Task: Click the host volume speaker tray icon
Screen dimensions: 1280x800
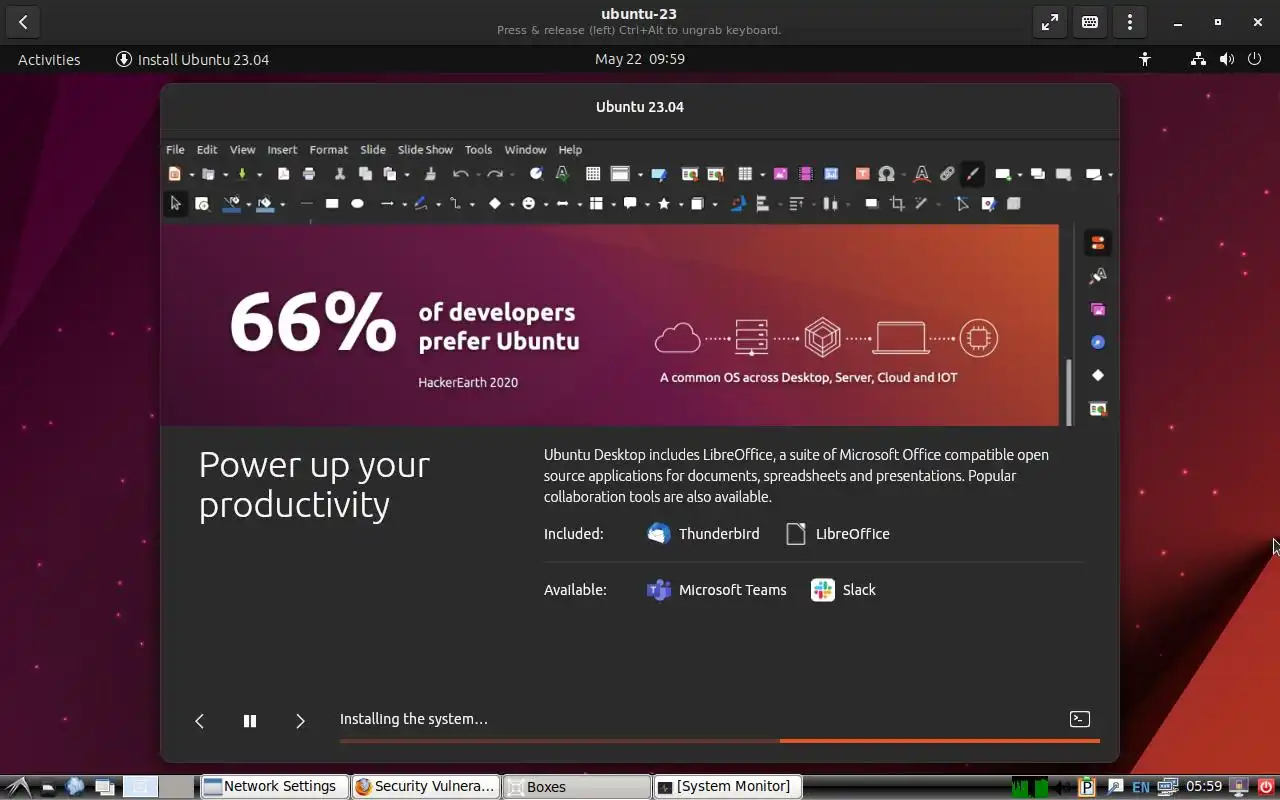Action: tap(1064, 787)
